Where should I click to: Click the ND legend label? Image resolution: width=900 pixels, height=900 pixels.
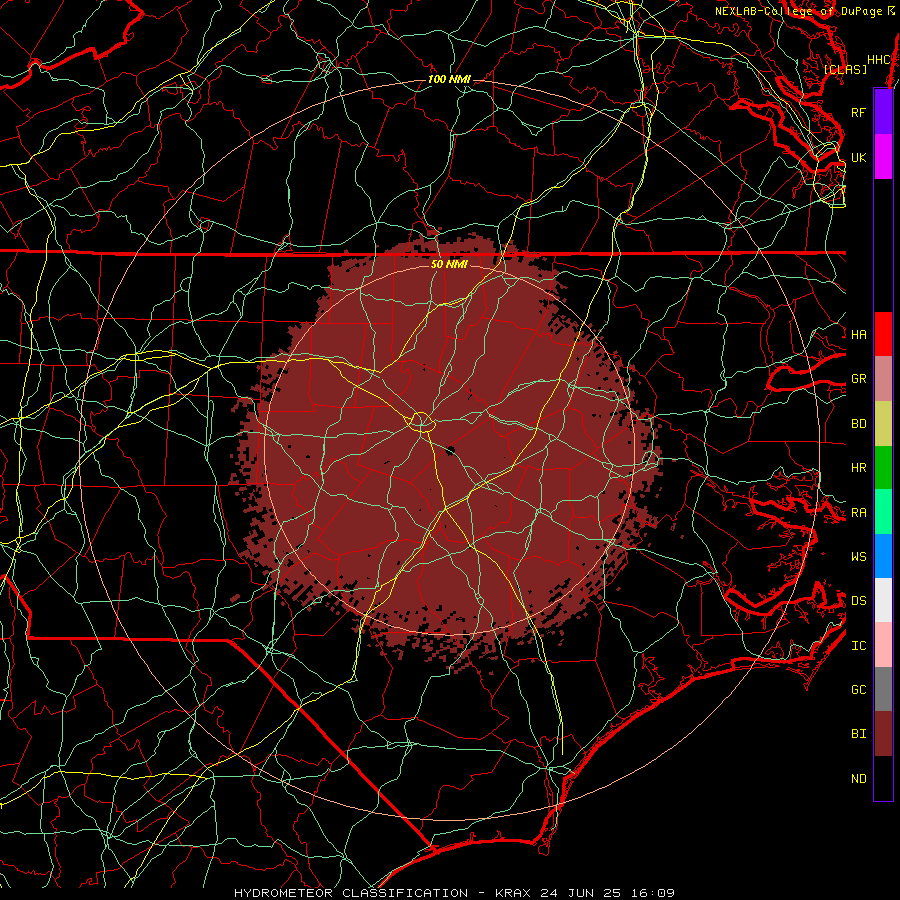pyautogui.click(x=859, y=779)
